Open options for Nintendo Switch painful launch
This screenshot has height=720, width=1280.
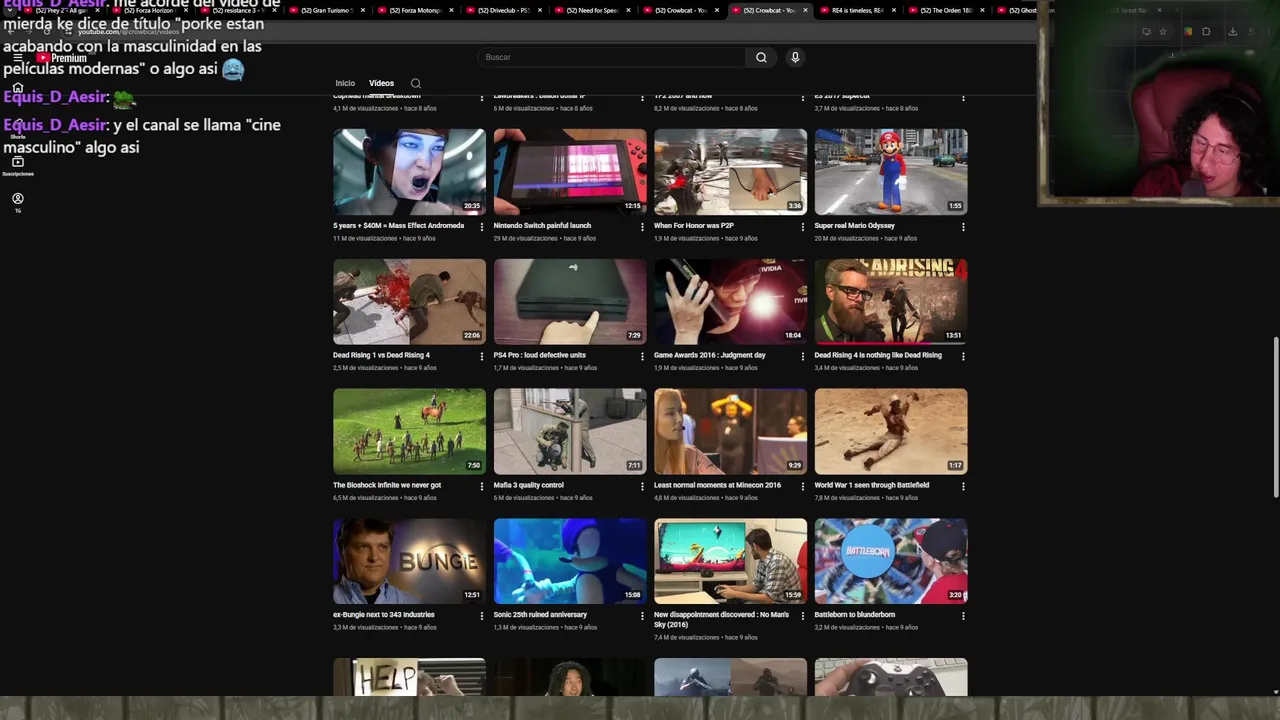[x=642, y=226]
